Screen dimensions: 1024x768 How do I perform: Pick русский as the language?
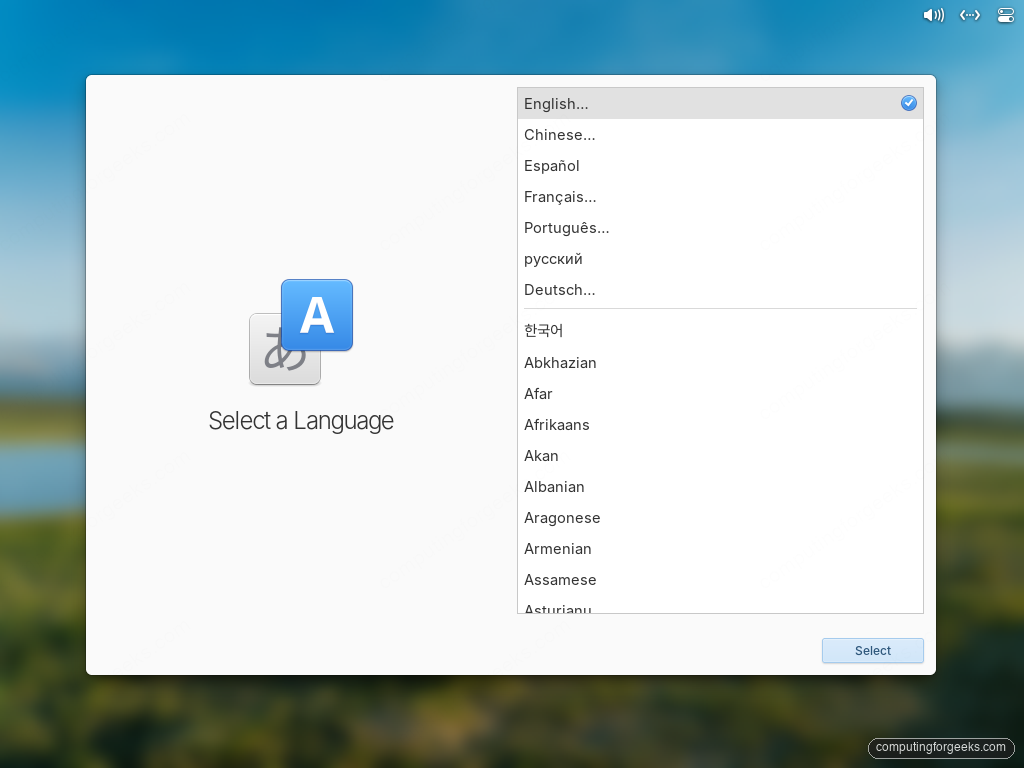(720, 259)
